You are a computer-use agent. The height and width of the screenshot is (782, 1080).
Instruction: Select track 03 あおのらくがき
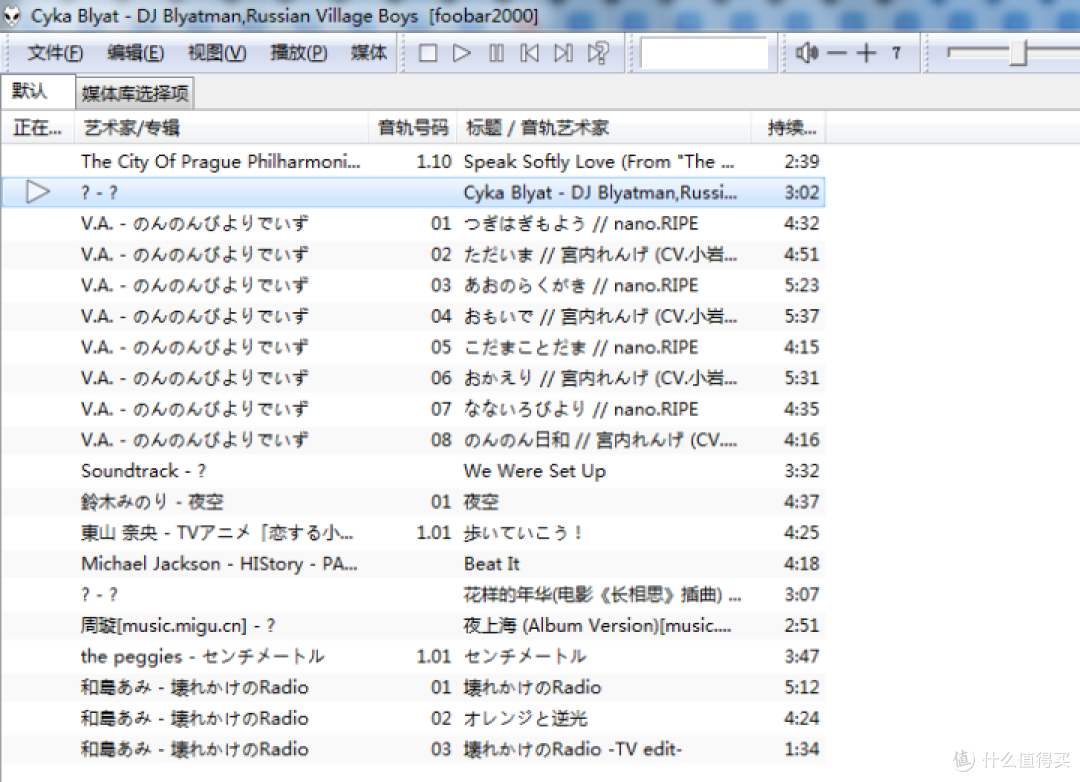click(413, 285)
